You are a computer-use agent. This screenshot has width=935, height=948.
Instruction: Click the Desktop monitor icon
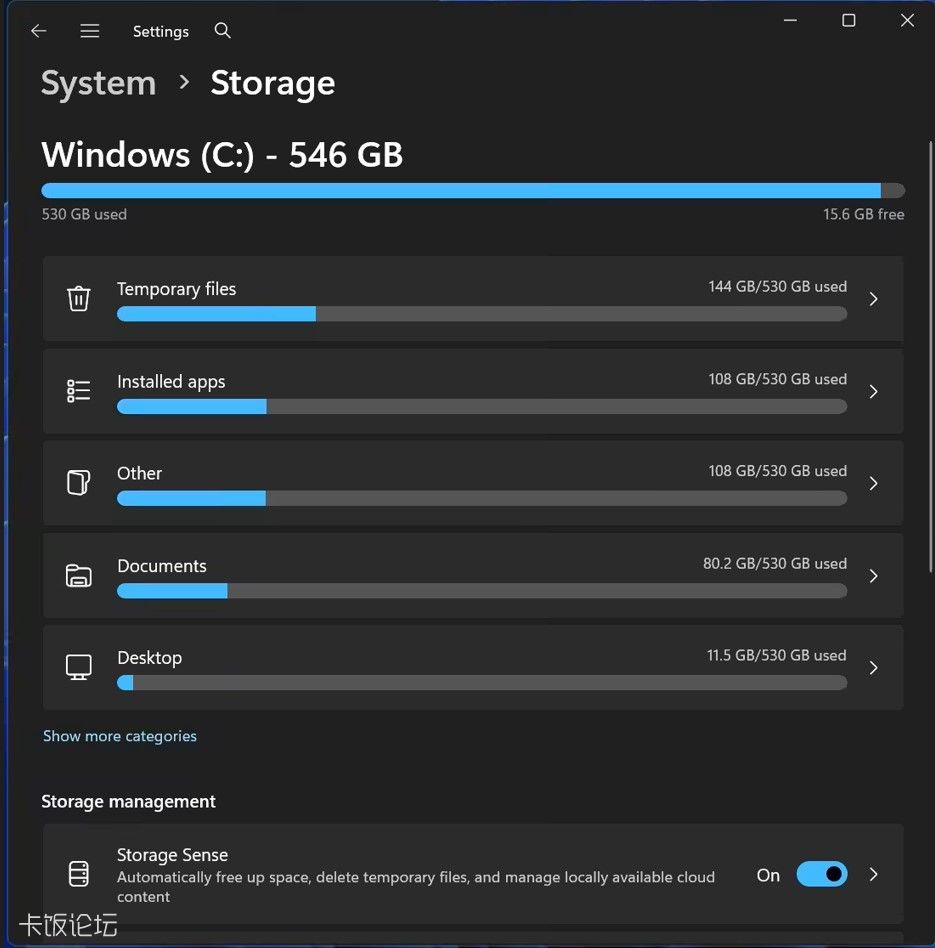[78, 667]
